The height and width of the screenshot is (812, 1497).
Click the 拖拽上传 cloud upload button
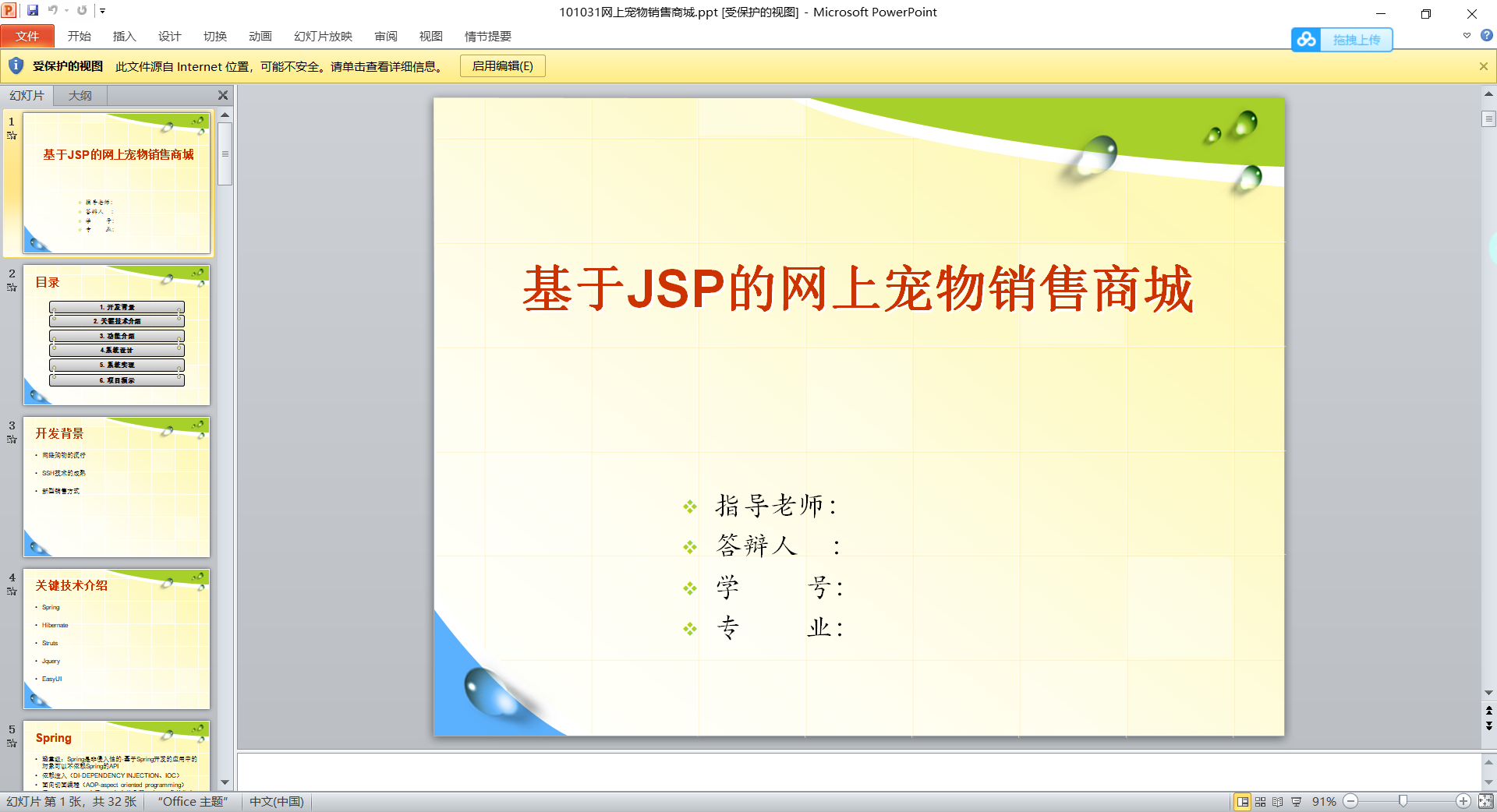[x=1357, y=40]
